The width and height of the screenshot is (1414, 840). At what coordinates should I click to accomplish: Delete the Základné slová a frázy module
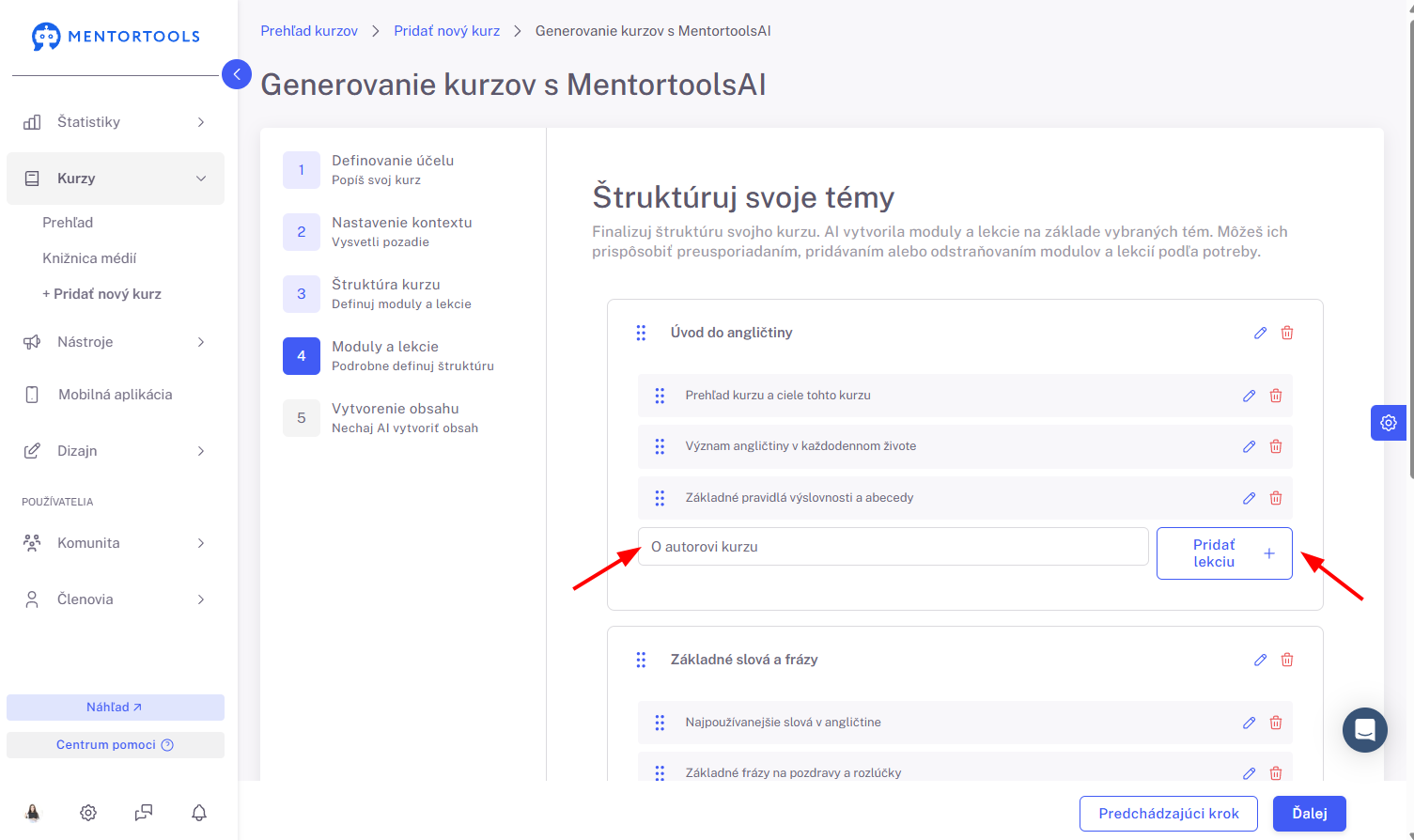1287,660
